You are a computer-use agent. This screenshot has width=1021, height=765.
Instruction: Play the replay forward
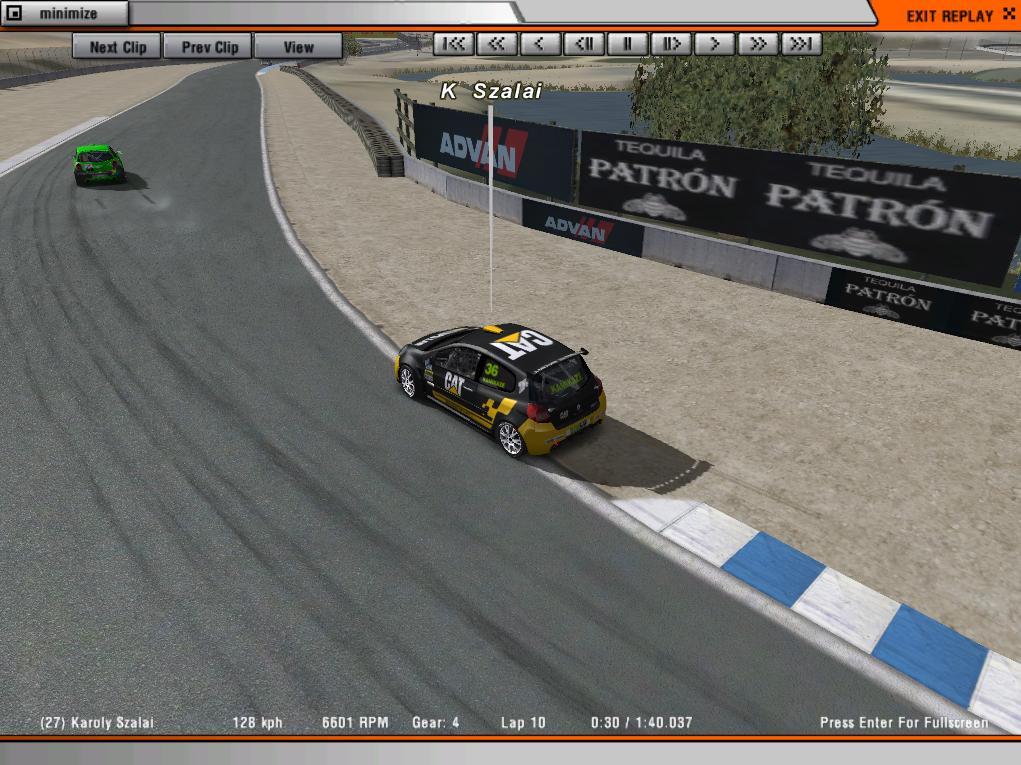point(715,44)
